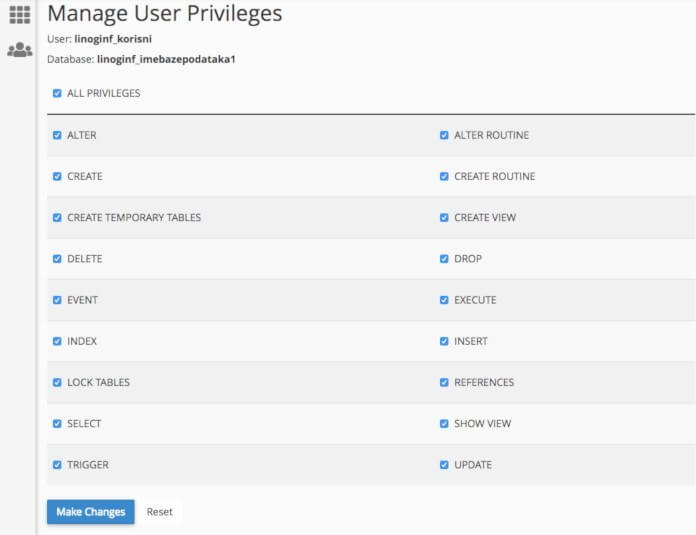
Task: Open the apps grid icon in sidebar
Action: tap(19, 15)
